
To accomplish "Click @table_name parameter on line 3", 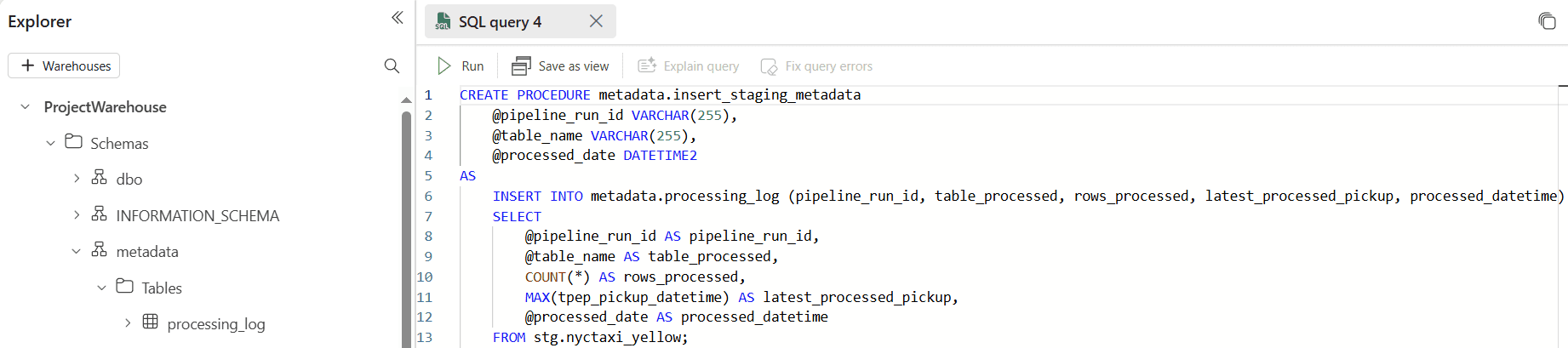I will pos(537,135).
